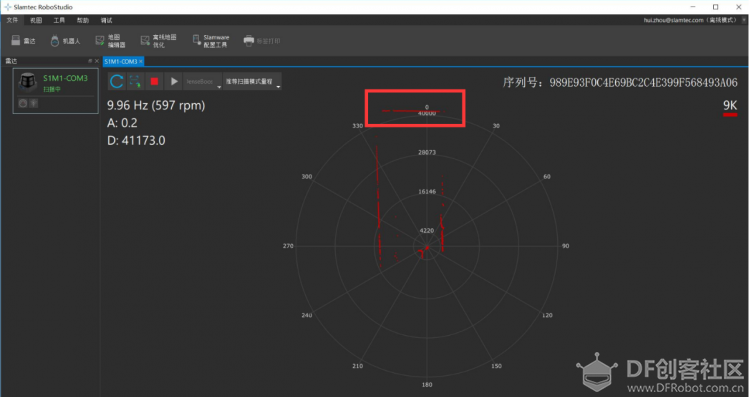Screen dimensions: 749x397
Task: Stop scanning with the red square button
Action: click(154, 81)
